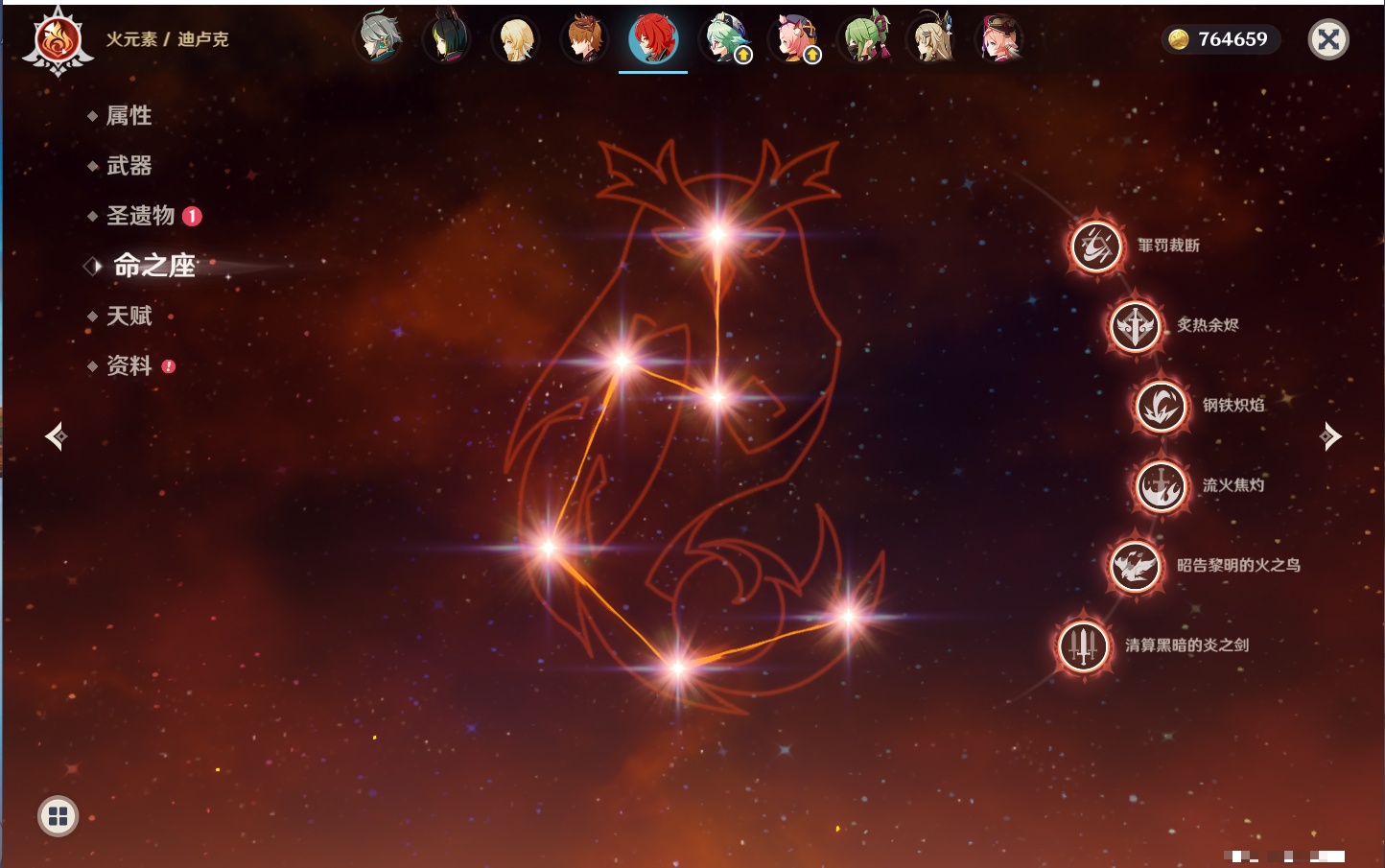Click the Pyro element emblem icon
The height and width of the screenshot is (868, 1385).
click(58, 40)
